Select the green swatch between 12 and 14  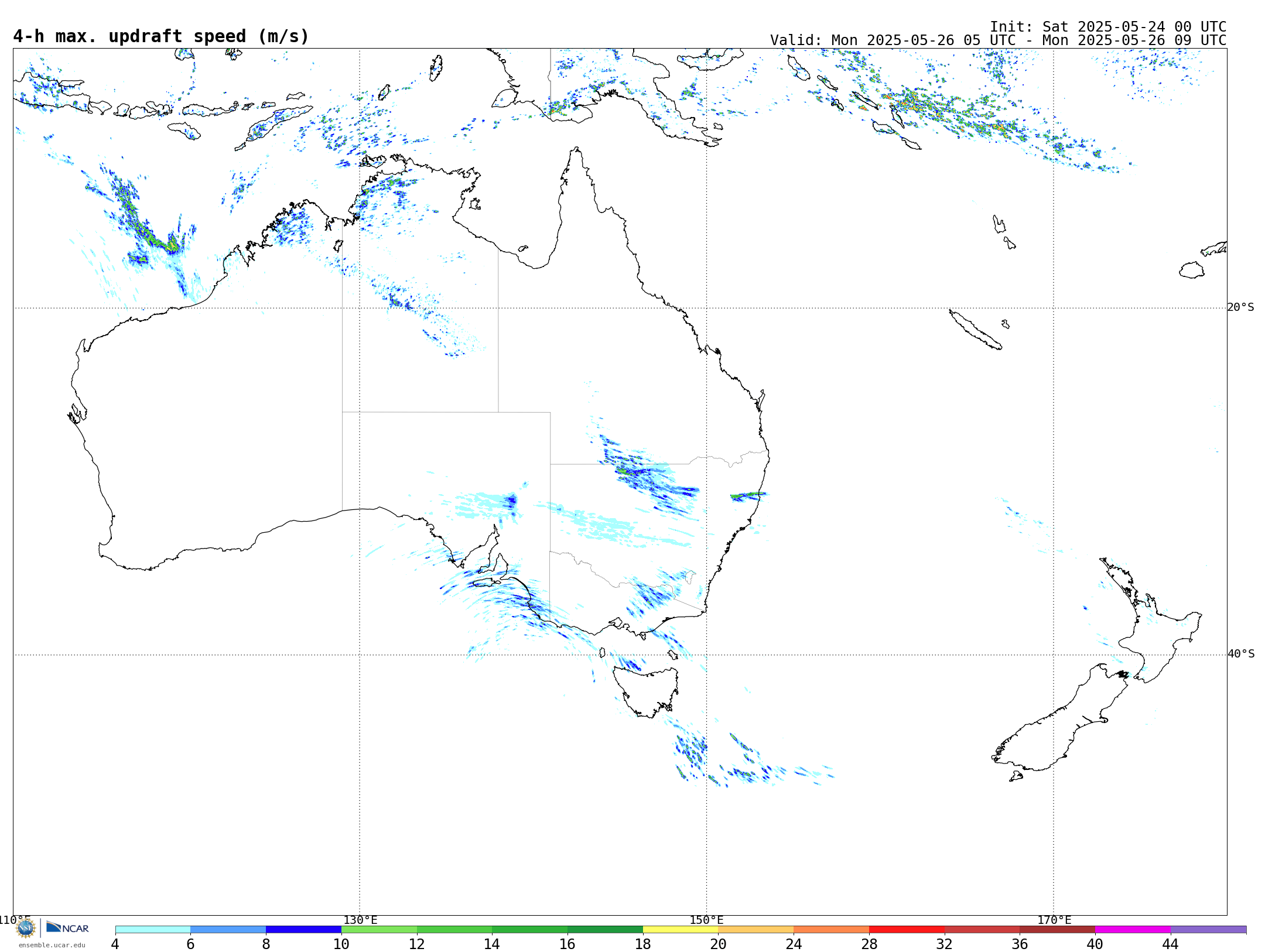pyautogui.click(x=454, y=930)
